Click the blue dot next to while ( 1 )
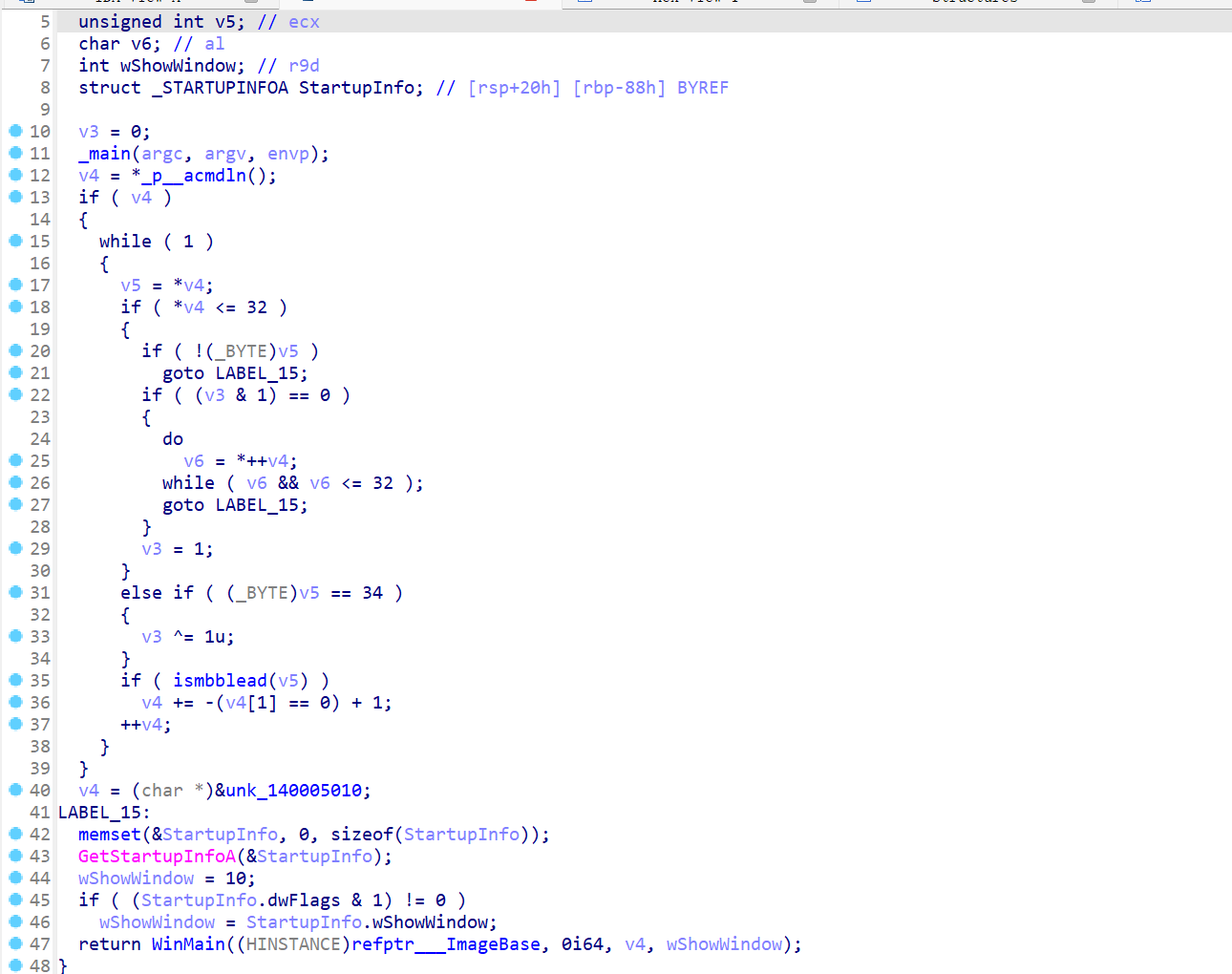1232x974 pixels. coord(15,241)
